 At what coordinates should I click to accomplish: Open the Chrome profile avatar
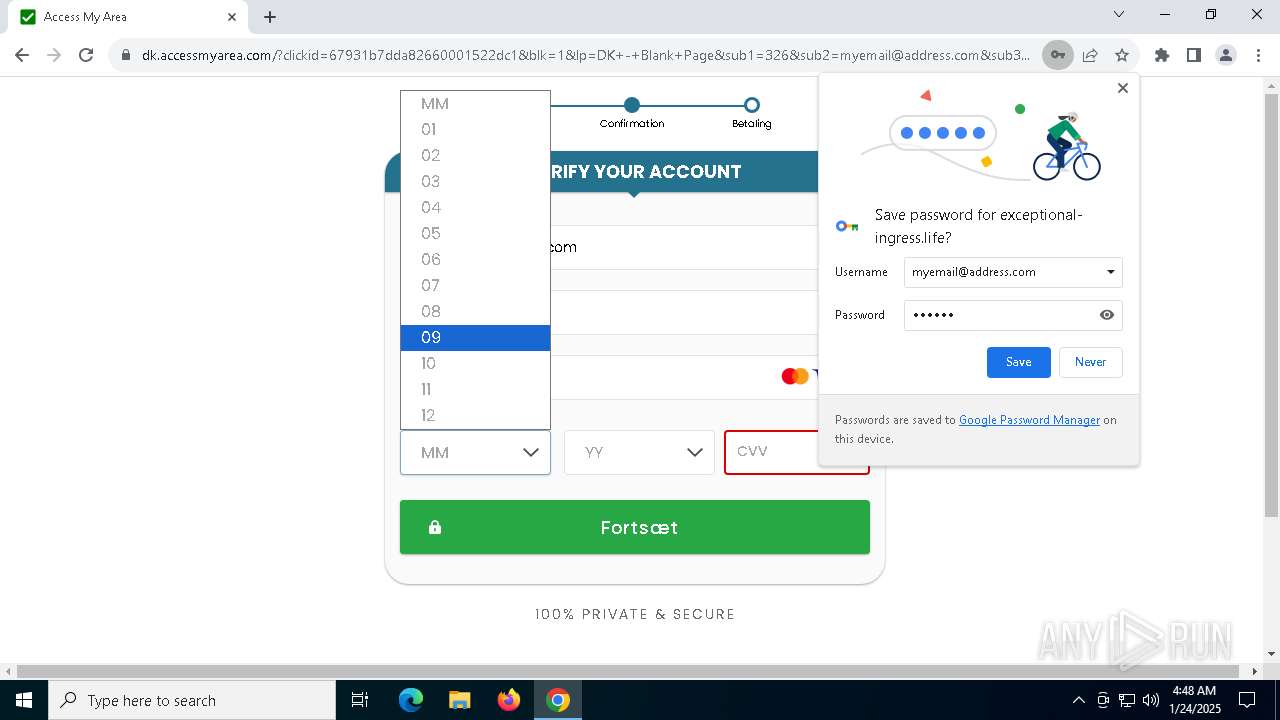tap(1226, 55)
